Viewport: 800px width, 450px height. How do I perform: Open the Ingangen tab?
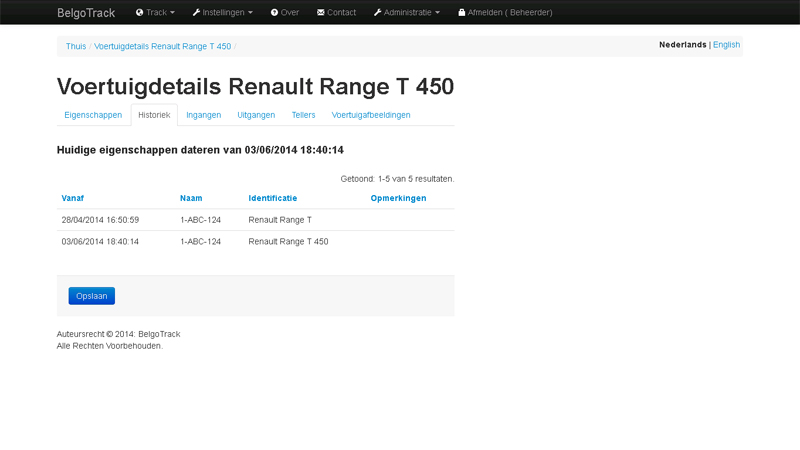click(x=204, y=115)
